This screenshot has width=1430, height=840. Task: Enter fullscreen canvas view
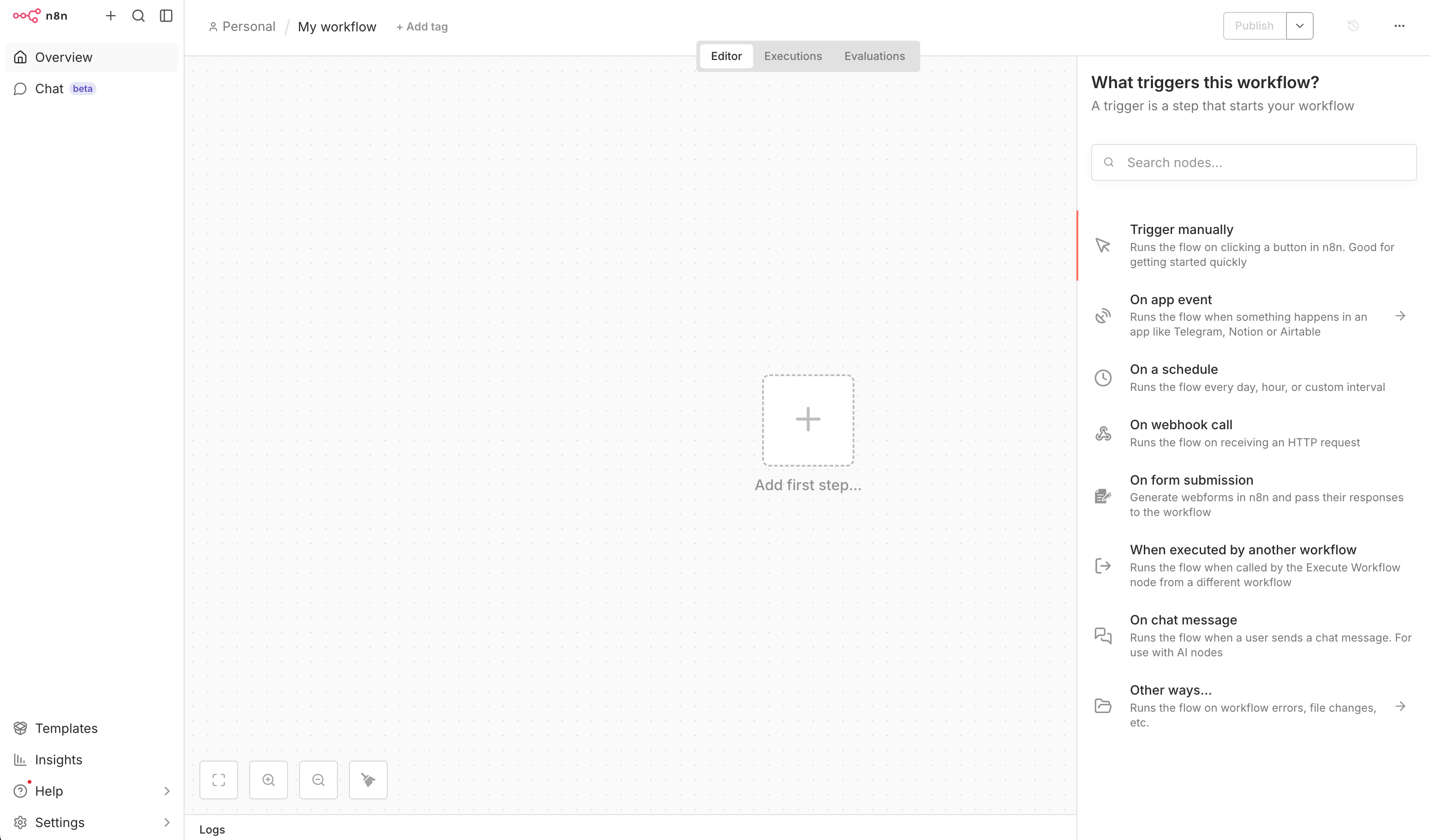point(218,779)
